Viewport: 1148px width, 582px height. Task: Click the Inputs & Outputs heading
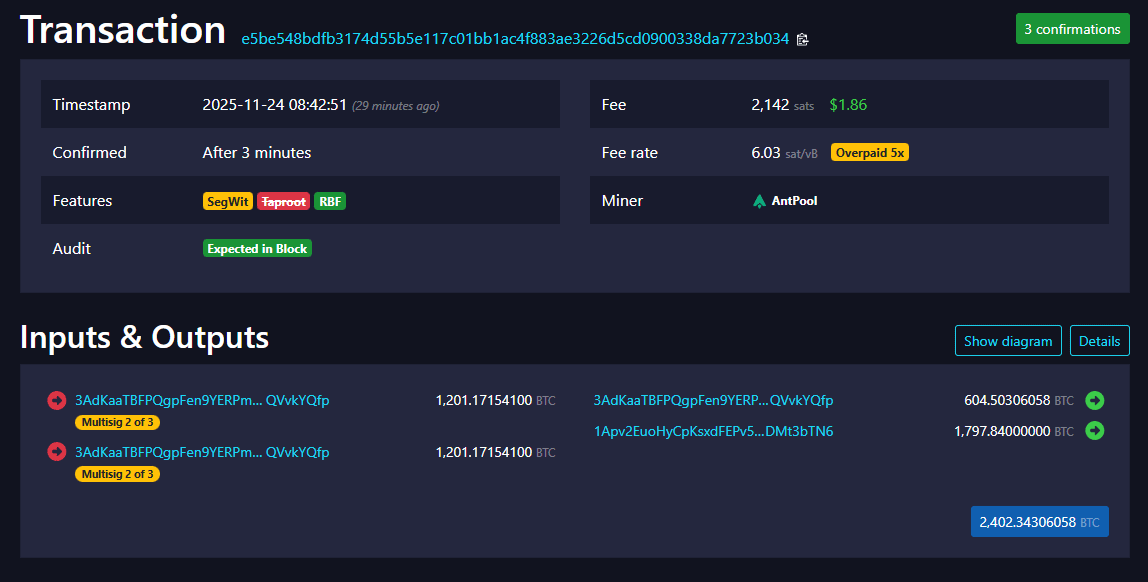(144, 337)
